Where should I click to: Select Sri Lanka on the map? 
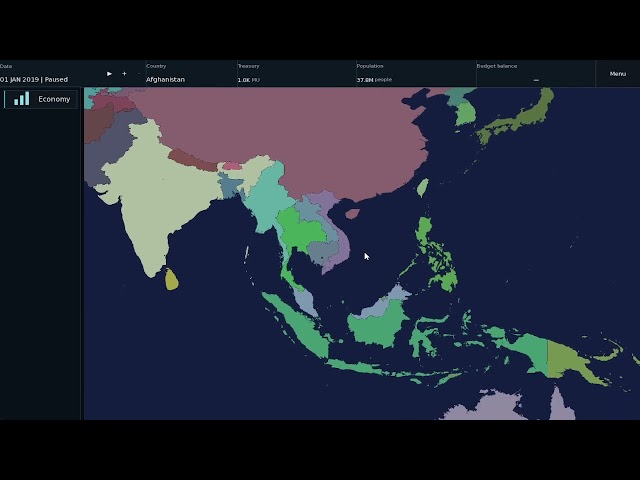172,280
